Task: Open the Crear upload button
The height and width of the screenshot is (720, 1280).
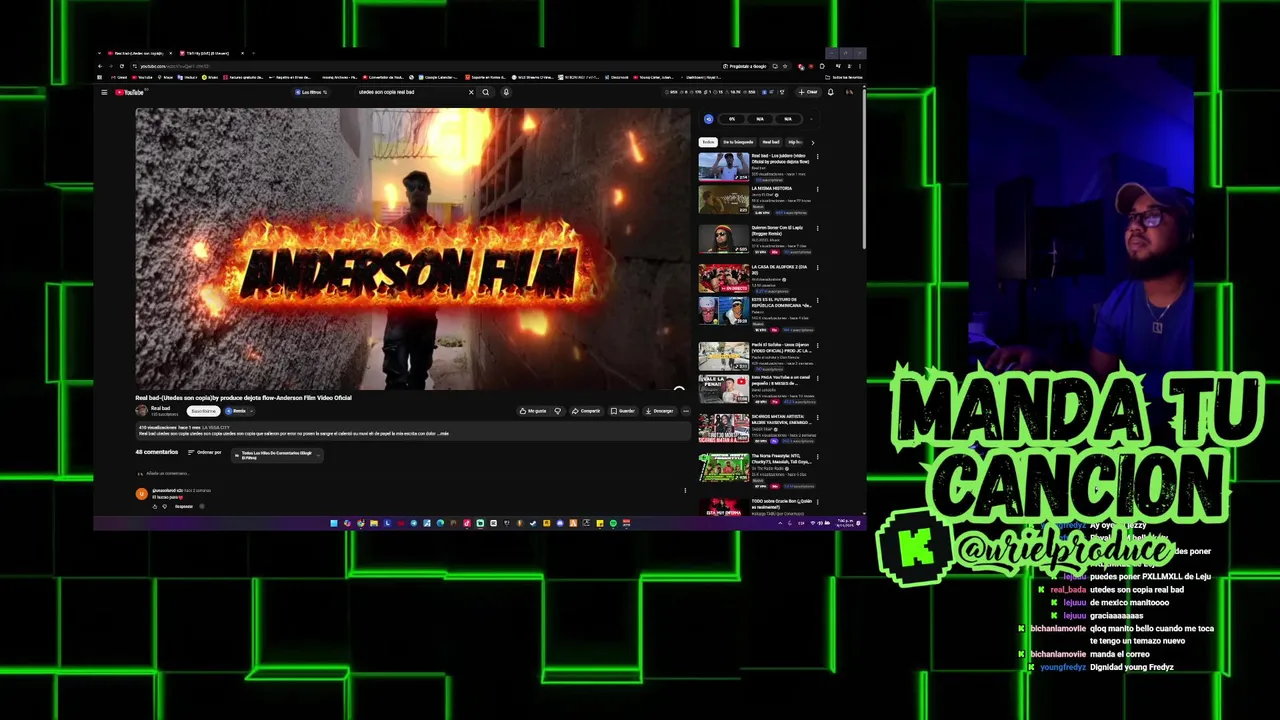Action: coord(808,92)
